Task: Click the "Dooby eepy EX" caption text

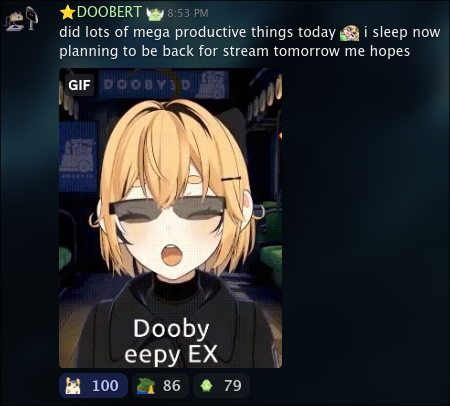Action: [171, 341]
